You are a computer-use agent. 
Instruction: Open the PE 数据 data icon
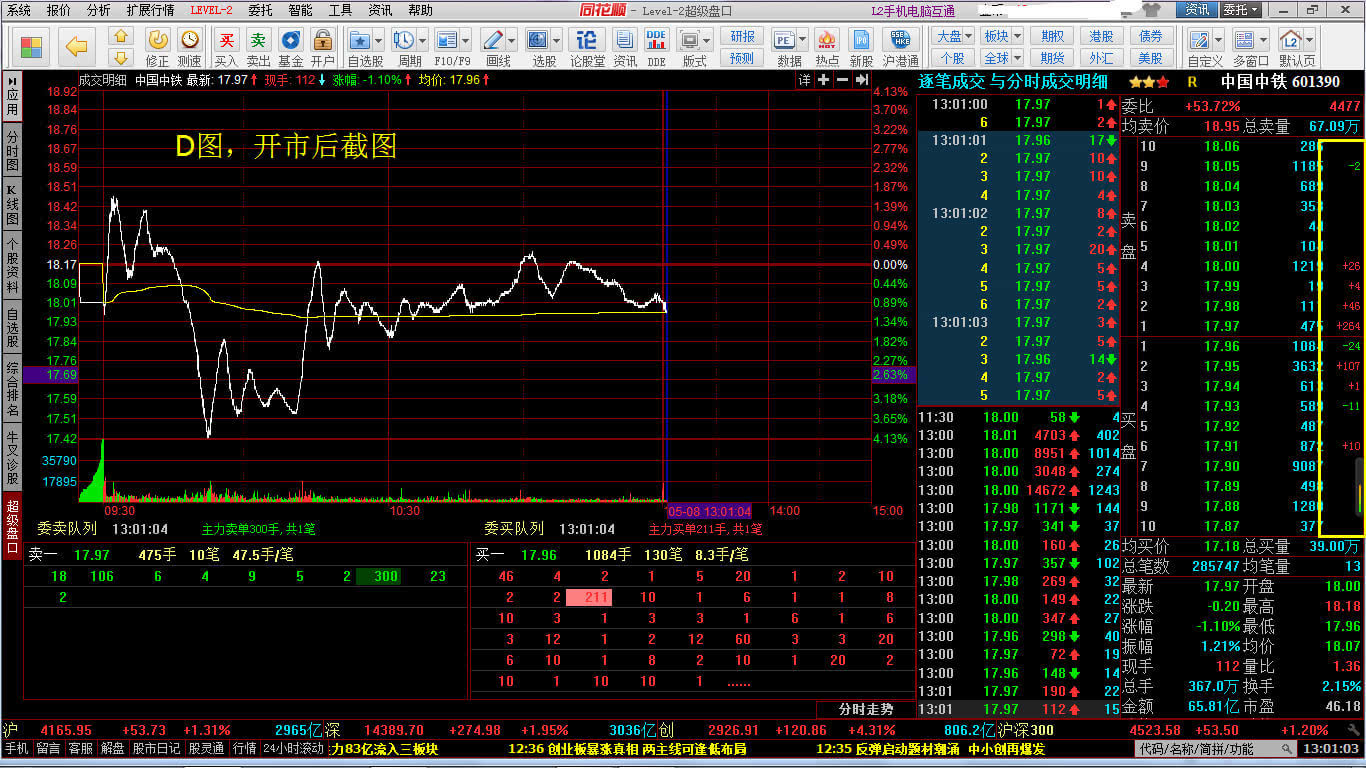click(x=783, y=40)
